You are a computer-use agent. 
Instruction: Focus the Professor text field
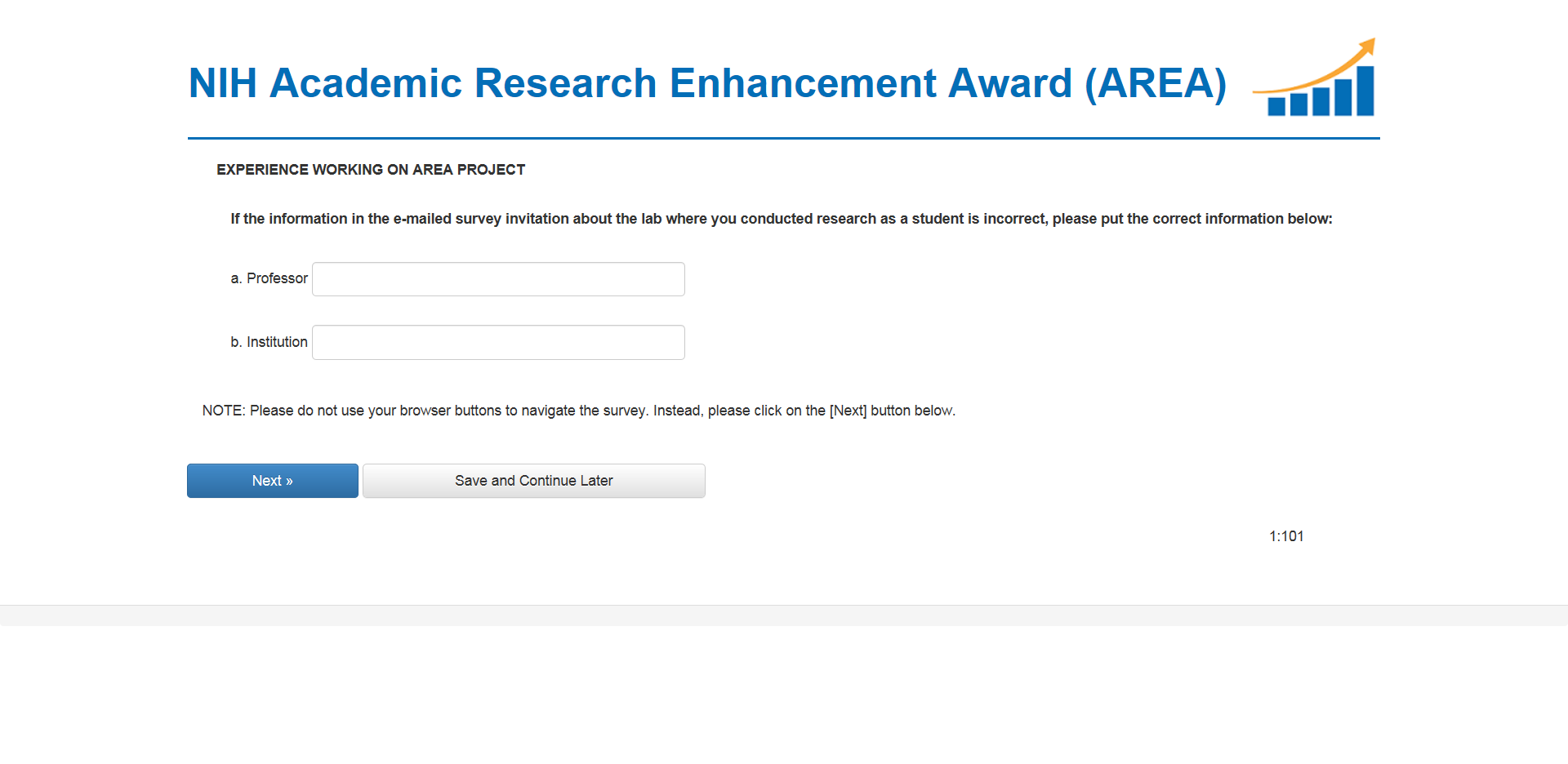(x=498, y=279)
